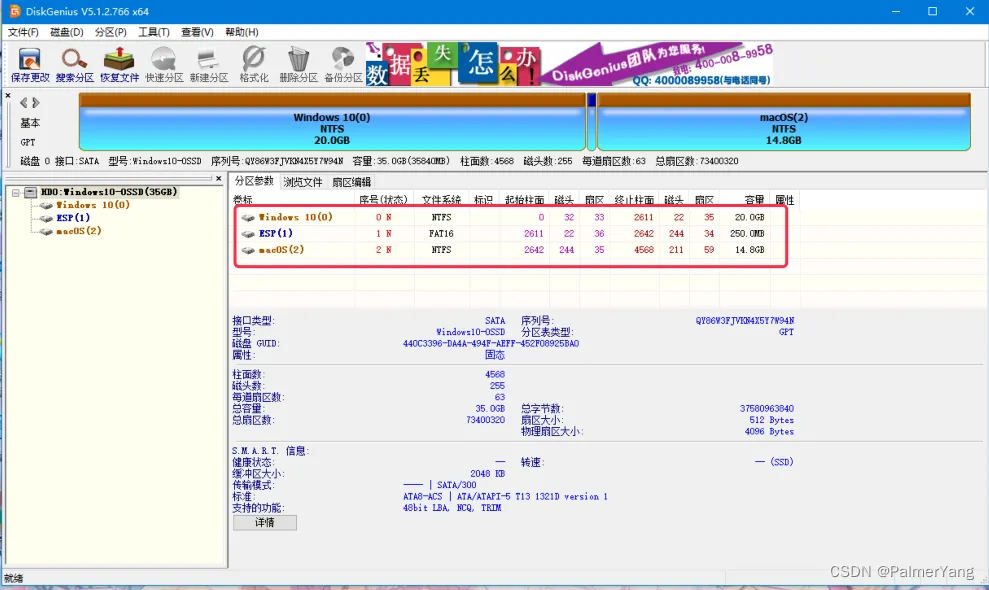Image resolution: width=989 pixels, height=590 pixels.
Task: Launch the Recover Files (恢复文件) tool
Action: click(119, 62)
